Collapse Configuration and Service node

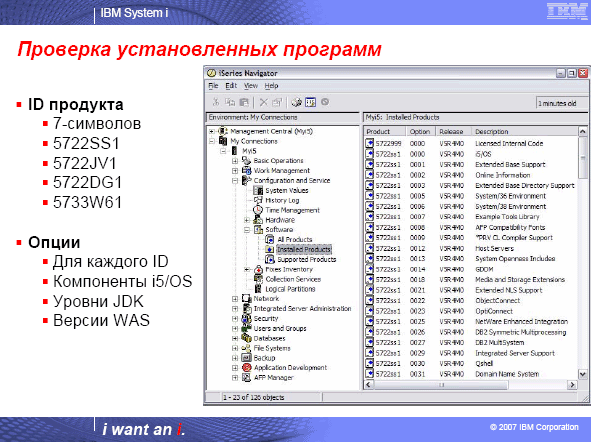click(x=235, y=180)
